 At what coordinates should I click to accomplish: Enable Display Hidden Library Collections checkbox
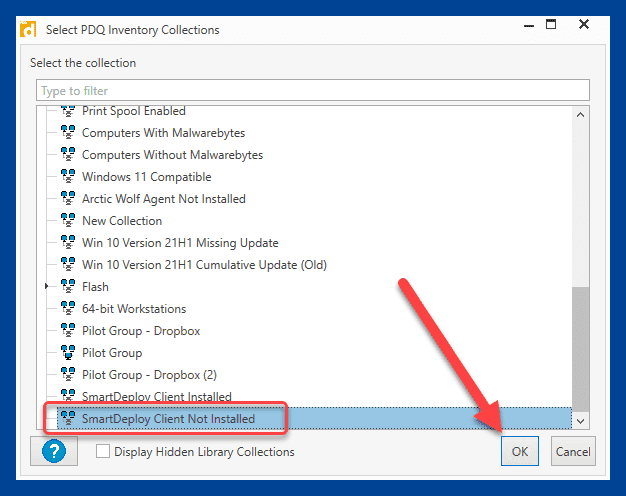103,451
